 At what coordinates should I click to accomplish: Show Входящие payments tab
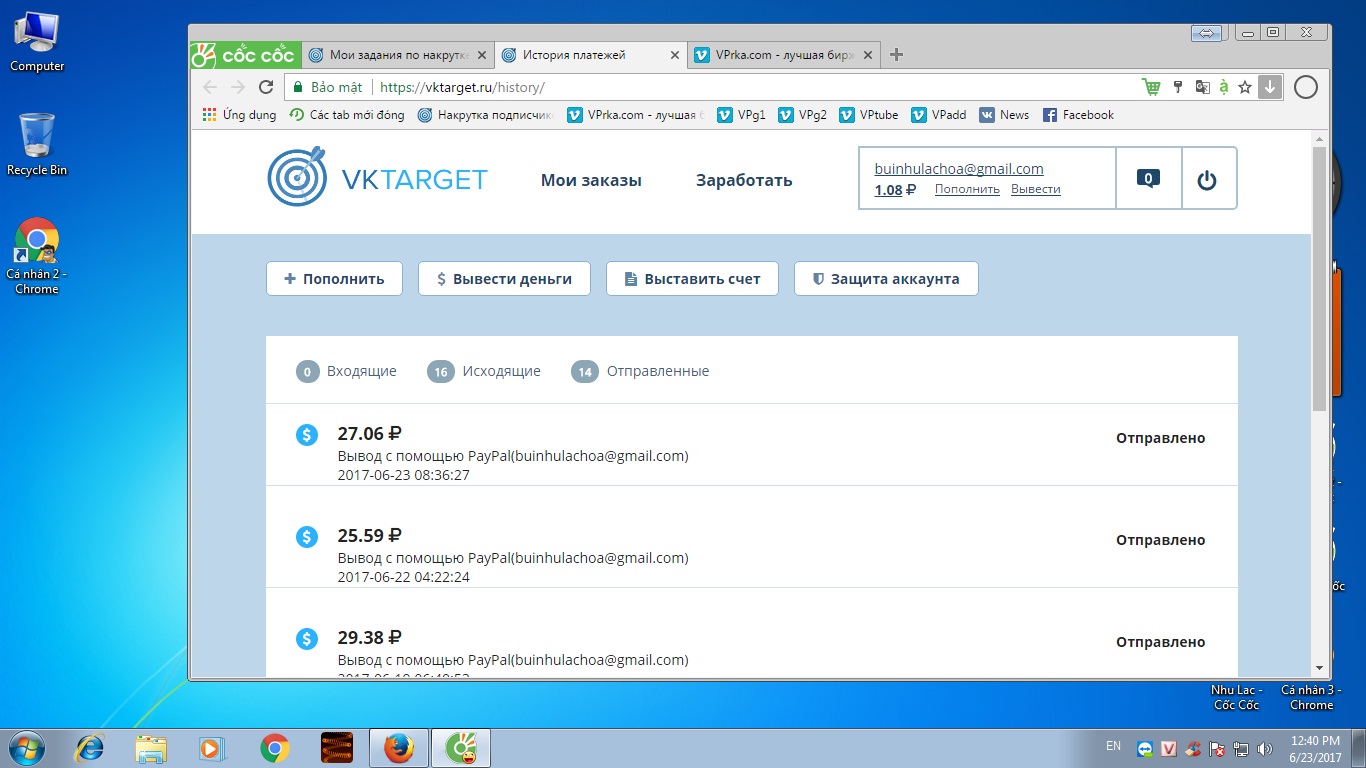tap(346, 371)
